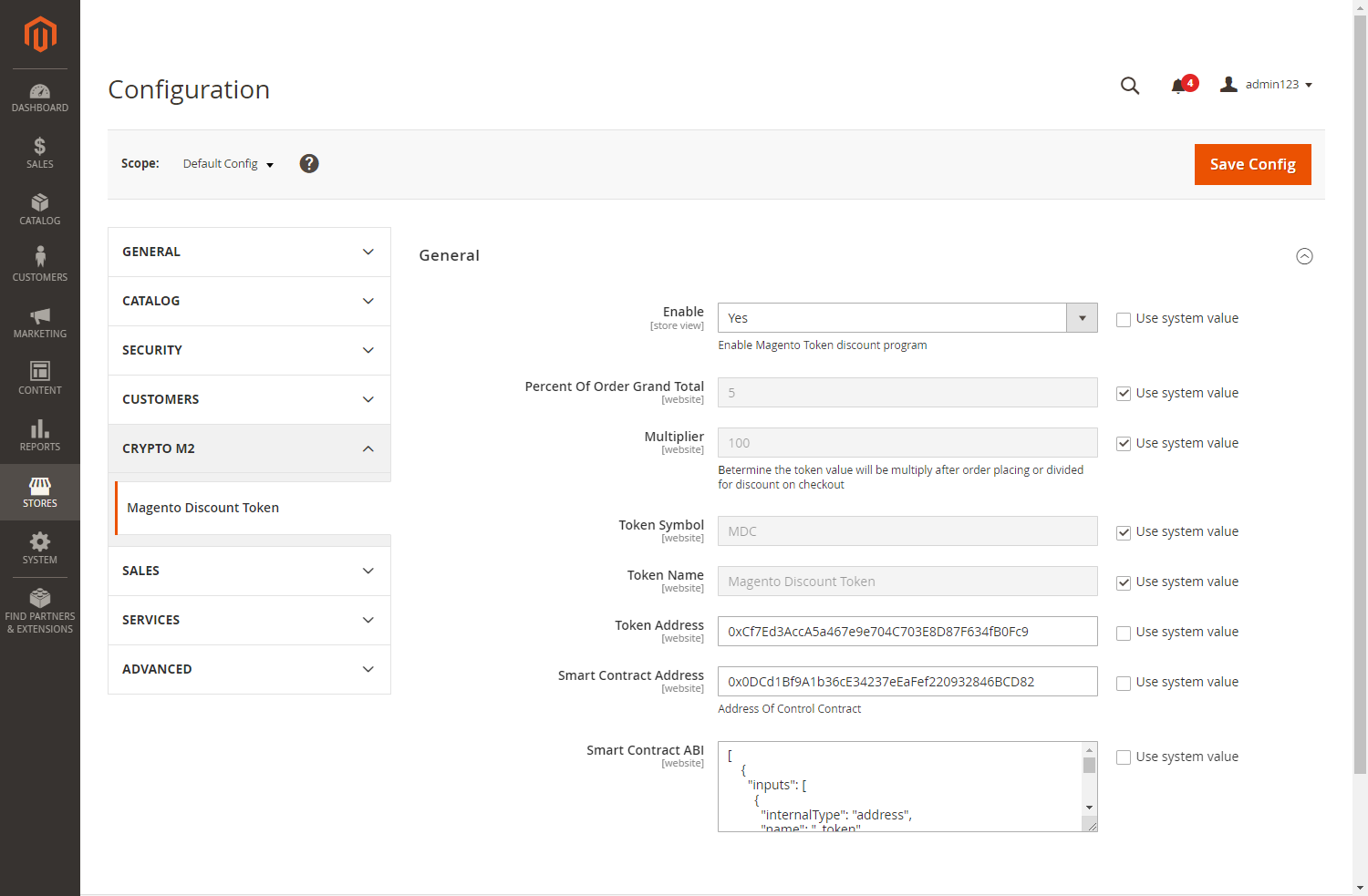1368x896 pixels.
Task: Click the scope help question mark icon
Action: (x=309, y=163)
